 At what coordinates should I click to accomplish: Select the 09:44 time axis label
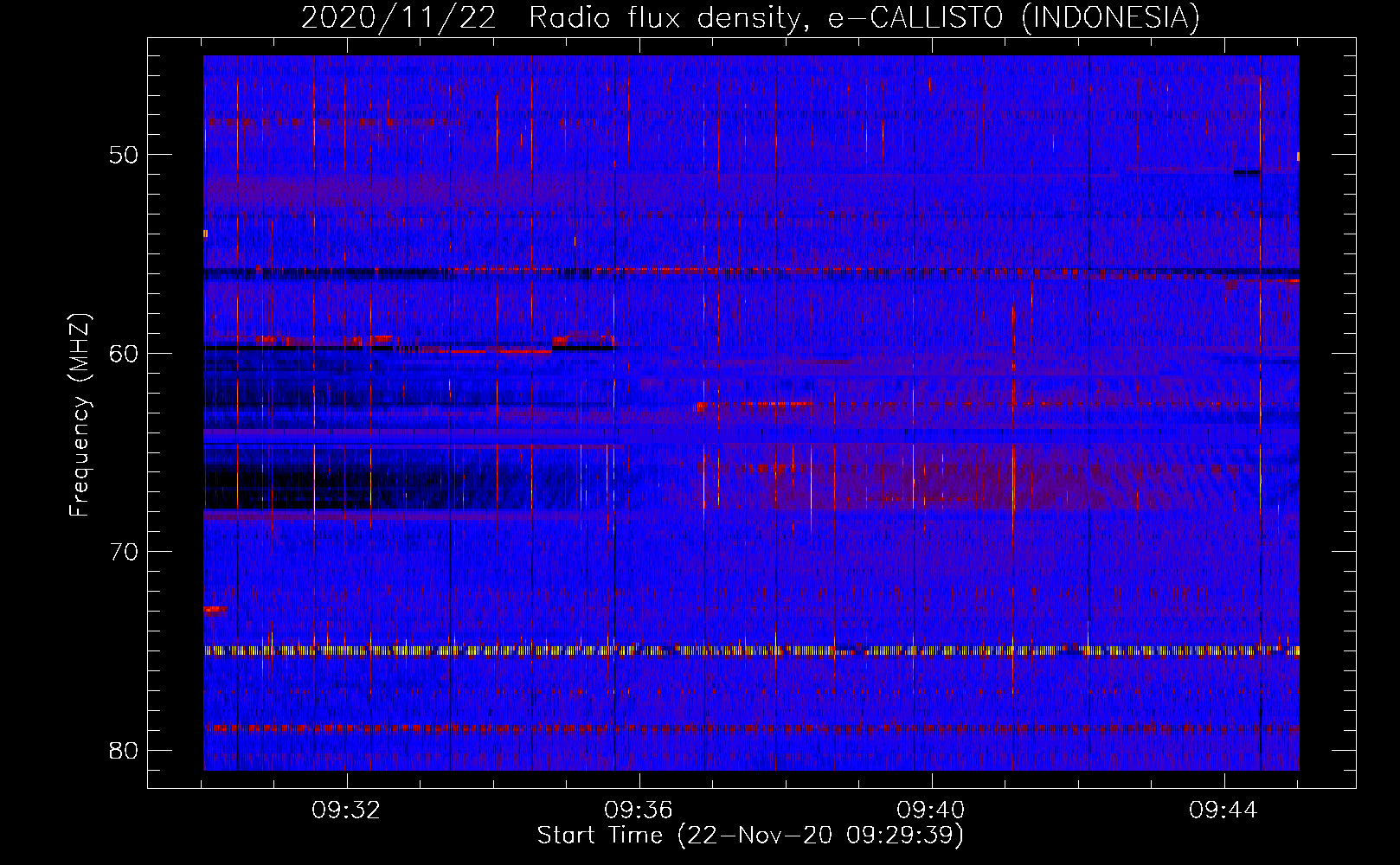1223,811
